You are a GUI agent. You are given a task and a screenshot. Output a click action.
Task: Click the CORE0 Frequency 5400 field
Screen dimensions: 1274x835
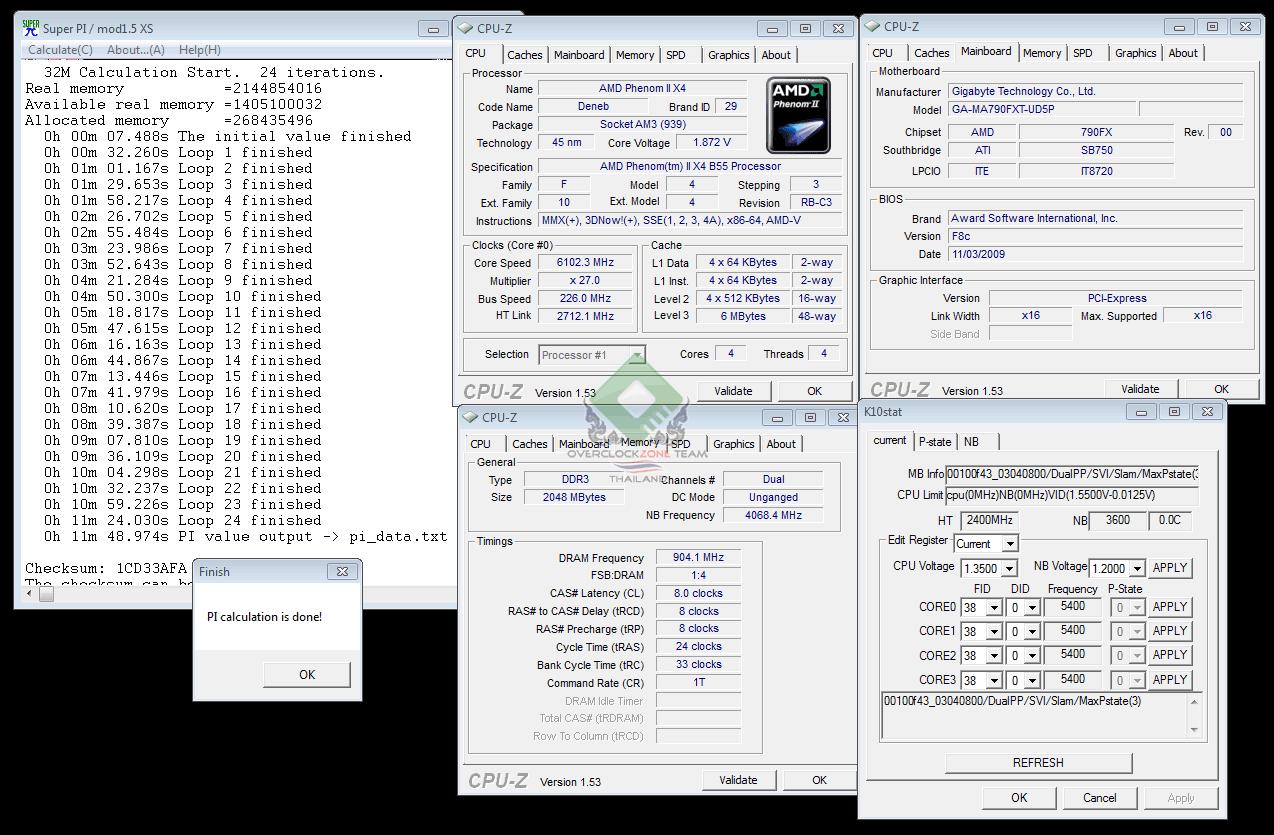pos(1072,606)
